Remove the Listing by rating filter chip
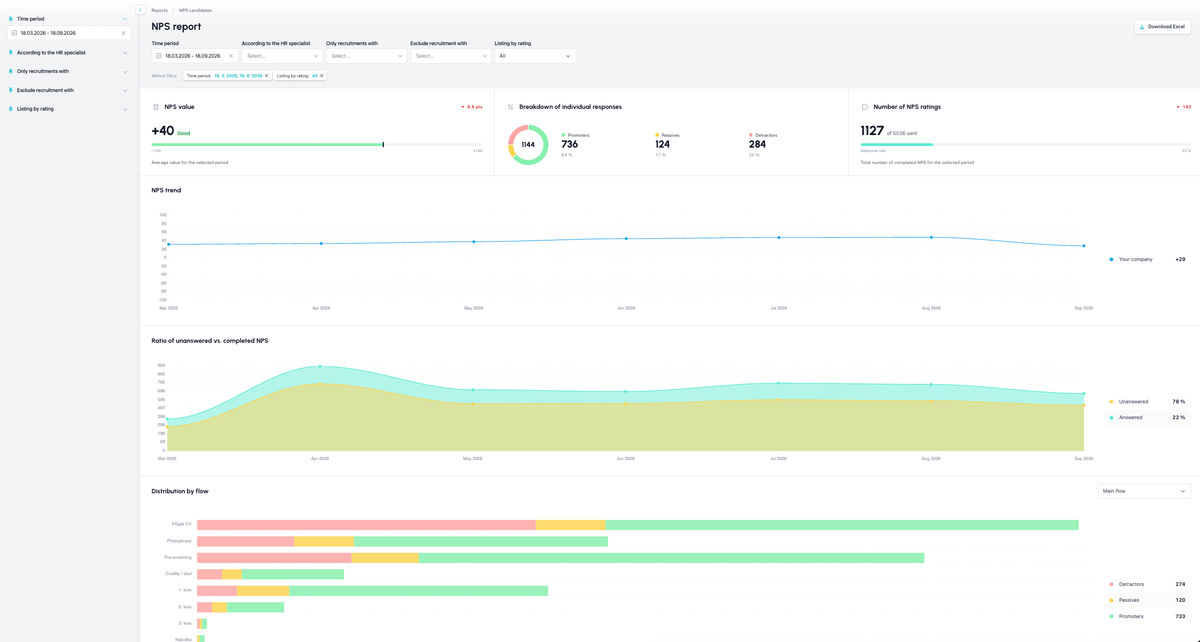 (322, 76)
